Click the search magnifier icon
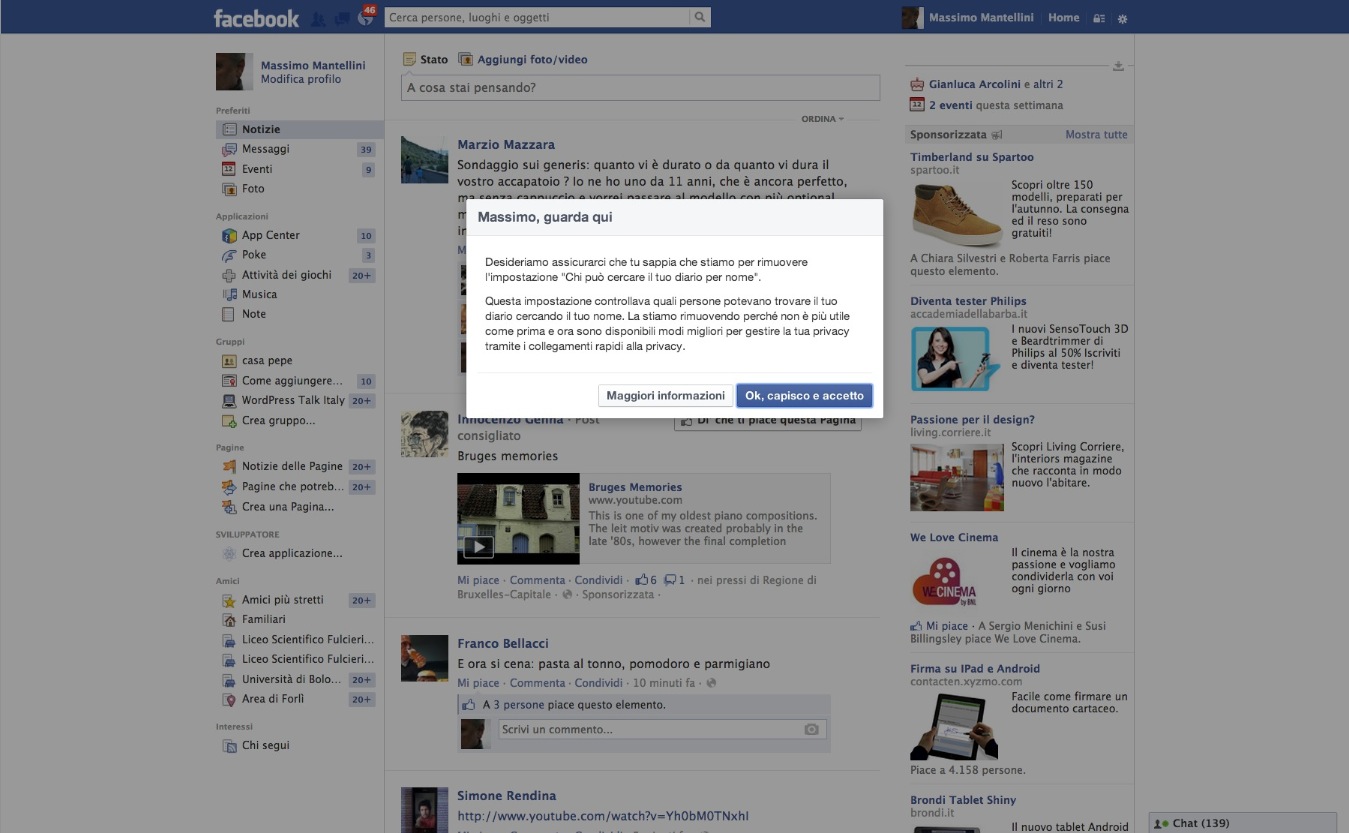The width and height of the screenshot is (1349, 833). click(x=700, y=17)
